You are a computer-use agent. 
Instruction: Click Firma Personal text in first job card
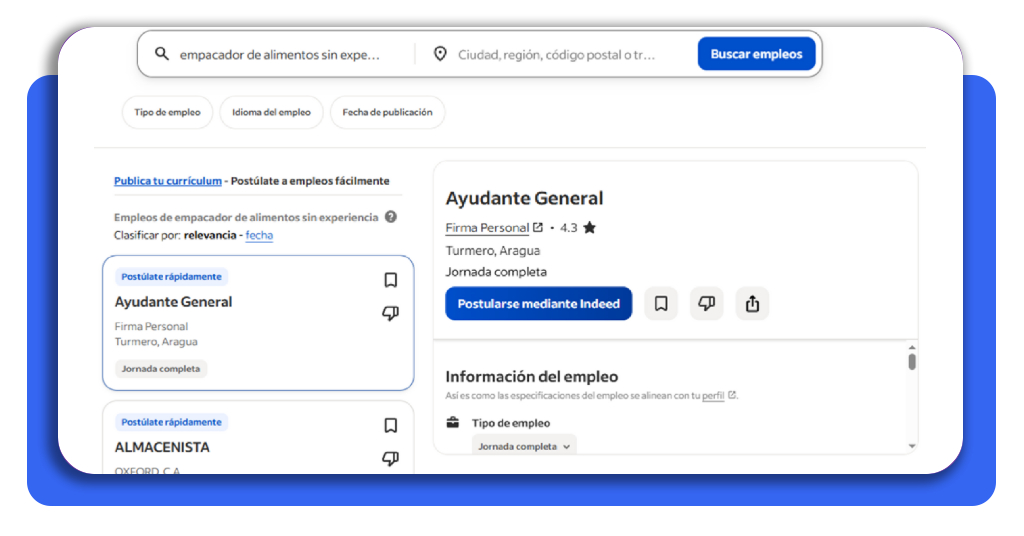click(152, 326)
